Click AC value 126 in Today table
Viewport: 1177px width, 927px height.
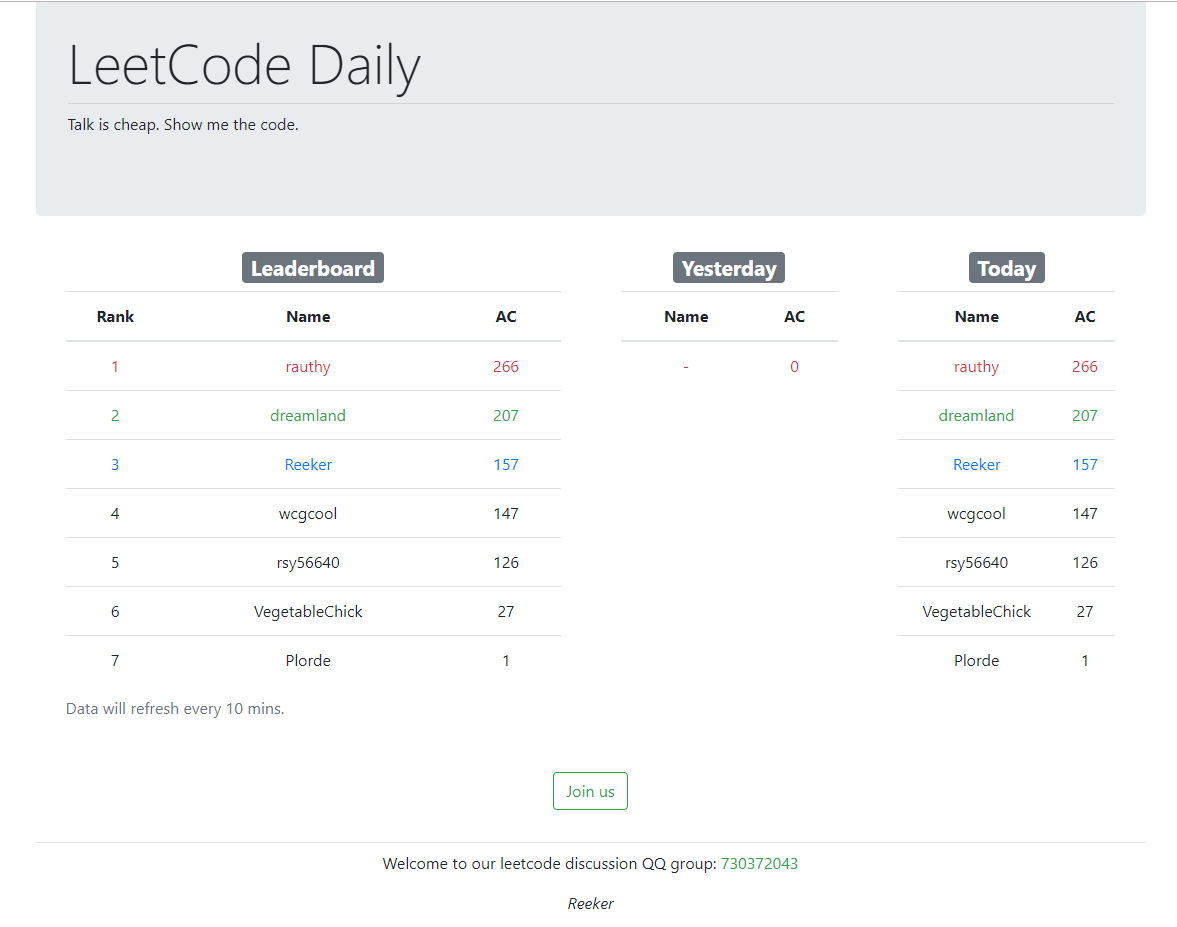click(x=1085, y=562)
